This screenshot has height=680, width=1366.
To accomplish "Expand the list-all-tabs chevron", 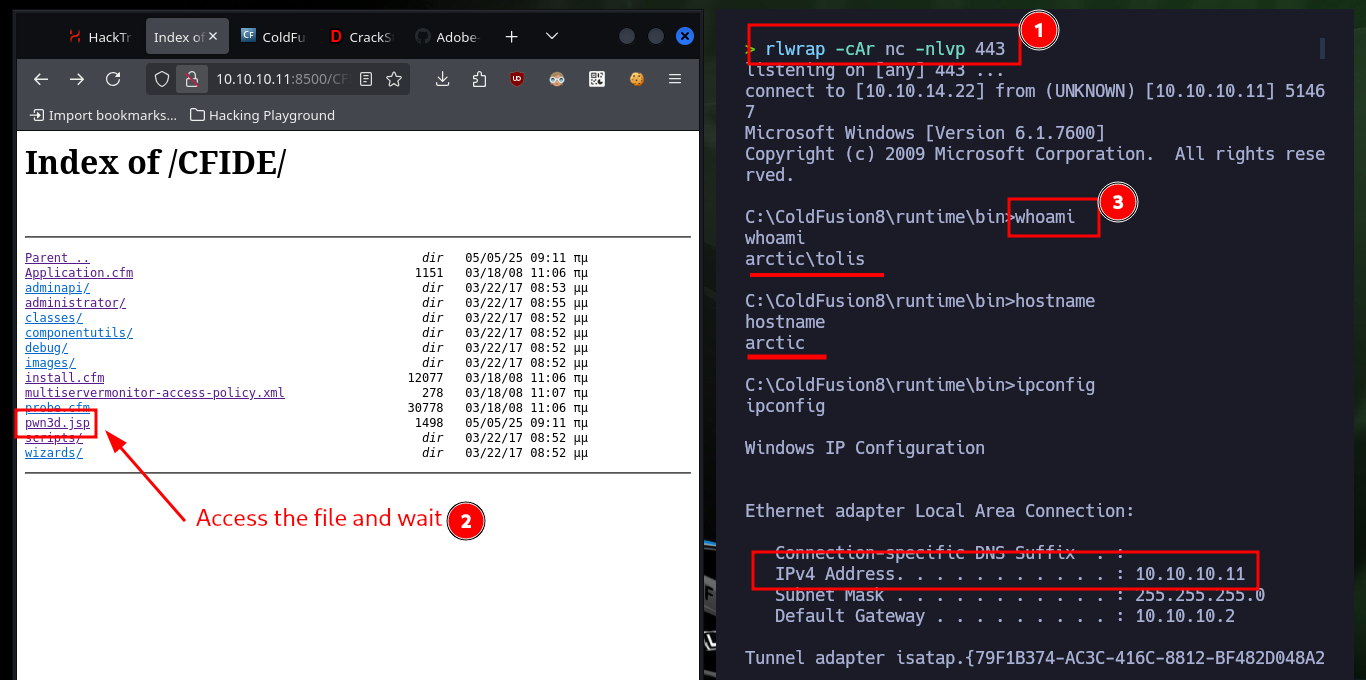I will (x=552, y=36).
